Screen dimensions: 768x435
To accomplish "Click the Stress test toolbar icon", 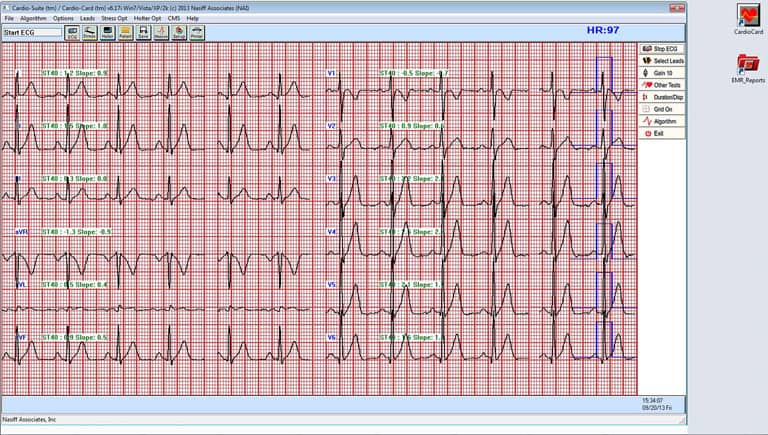I will [90, 32].
